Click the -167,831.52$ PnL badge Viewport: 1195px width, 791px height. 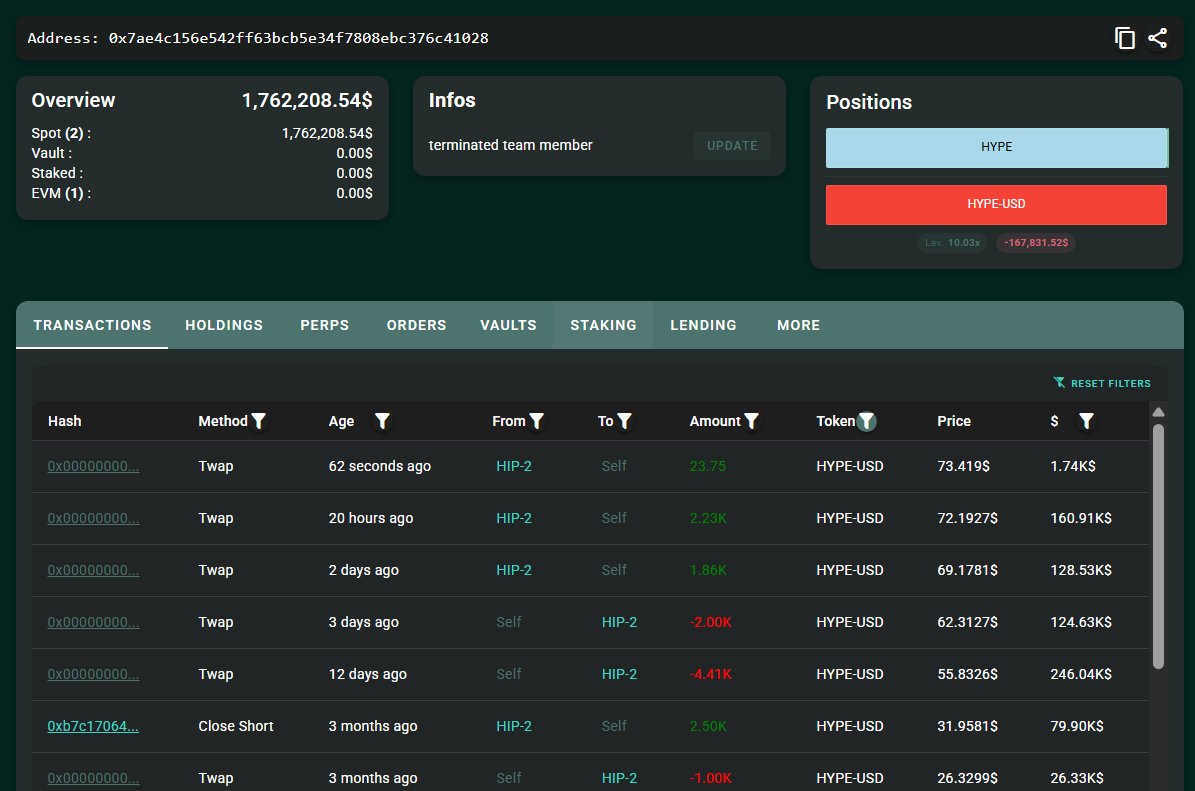1036,242
